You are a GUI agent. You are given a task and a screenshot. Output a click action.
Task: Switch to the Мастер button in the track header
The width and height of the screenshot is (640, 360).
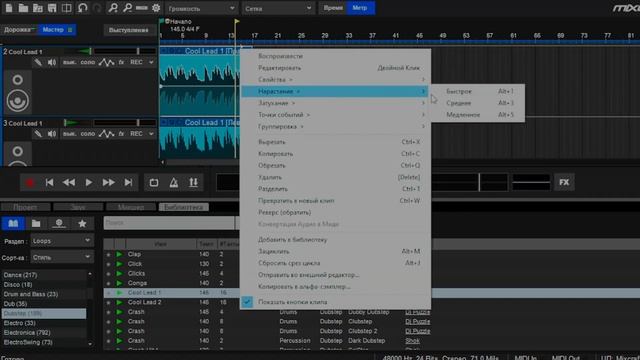click(56, 30)
